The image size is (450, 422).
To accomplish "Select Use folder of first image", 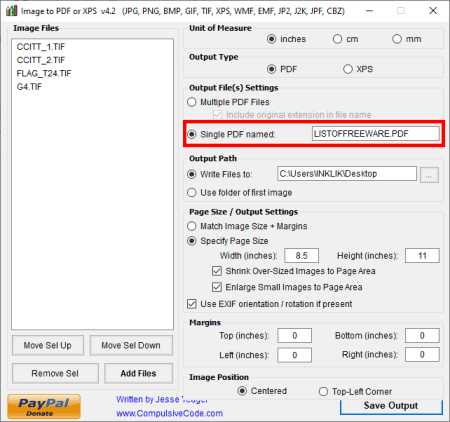I will [192, 192].
